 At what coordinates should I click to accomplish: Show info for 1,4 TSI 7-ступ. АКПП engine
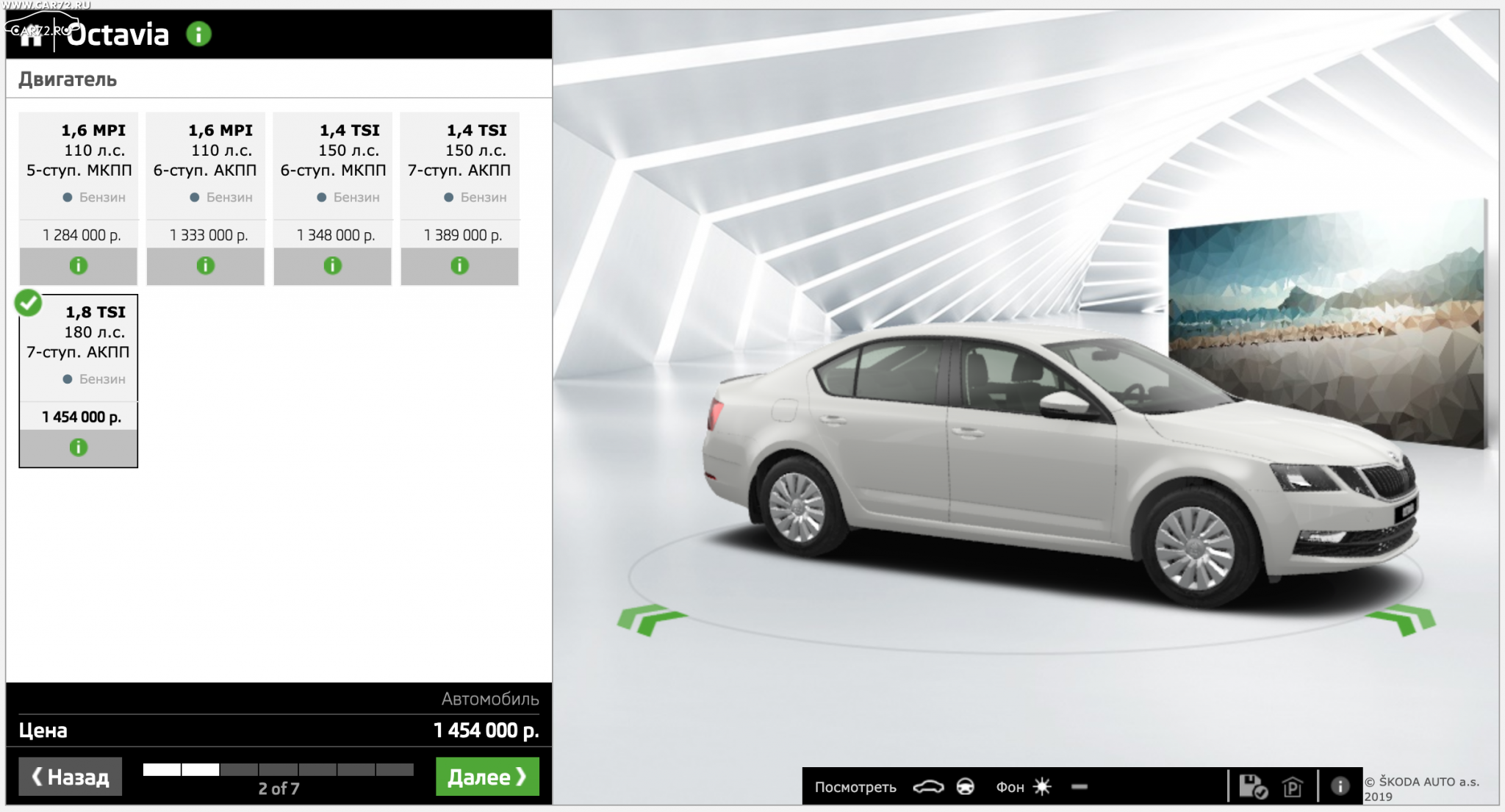click(459, 266)
